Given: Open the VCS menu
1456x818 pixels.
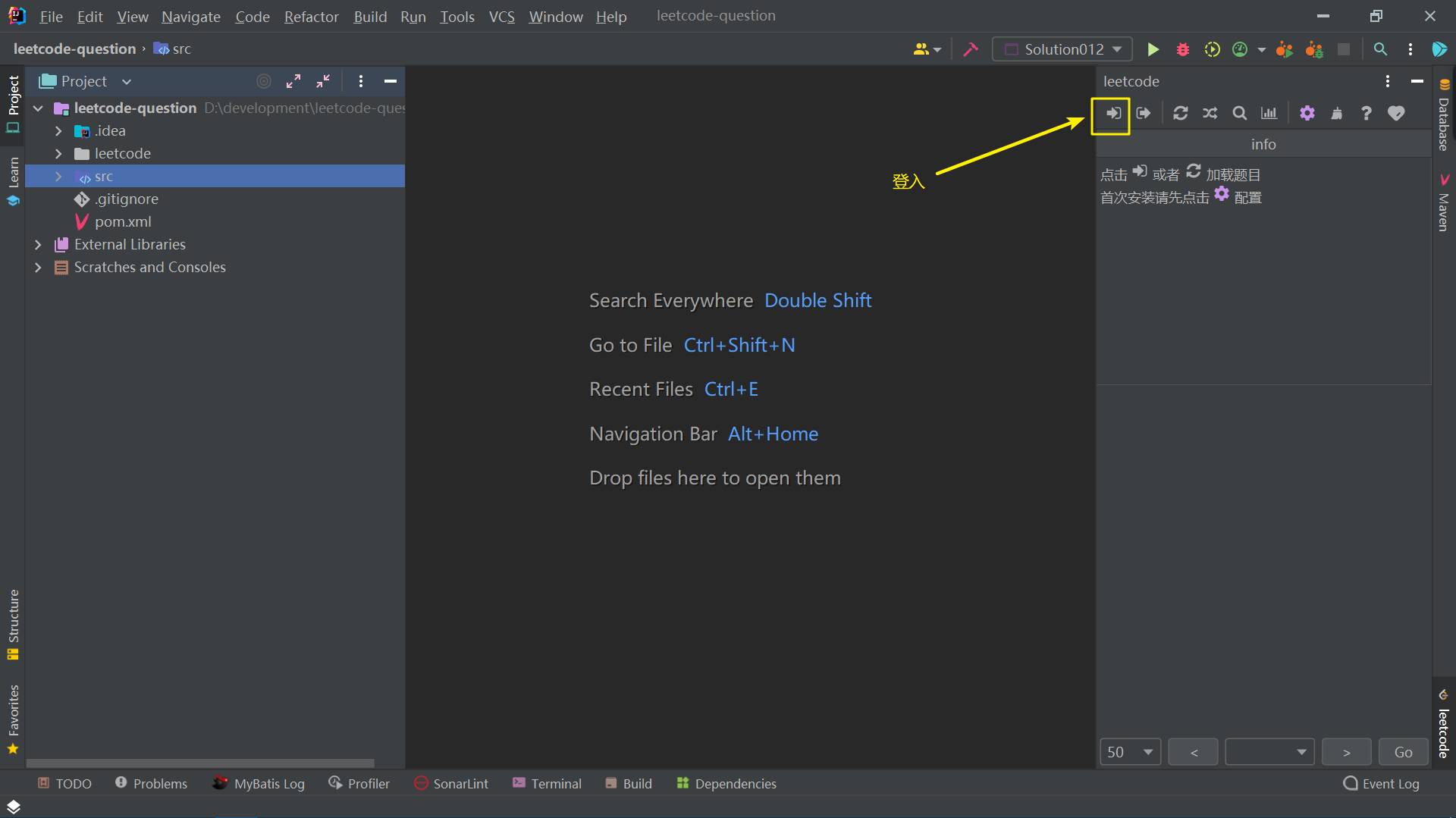Looking at the screenshot, I should coord(501,16).
